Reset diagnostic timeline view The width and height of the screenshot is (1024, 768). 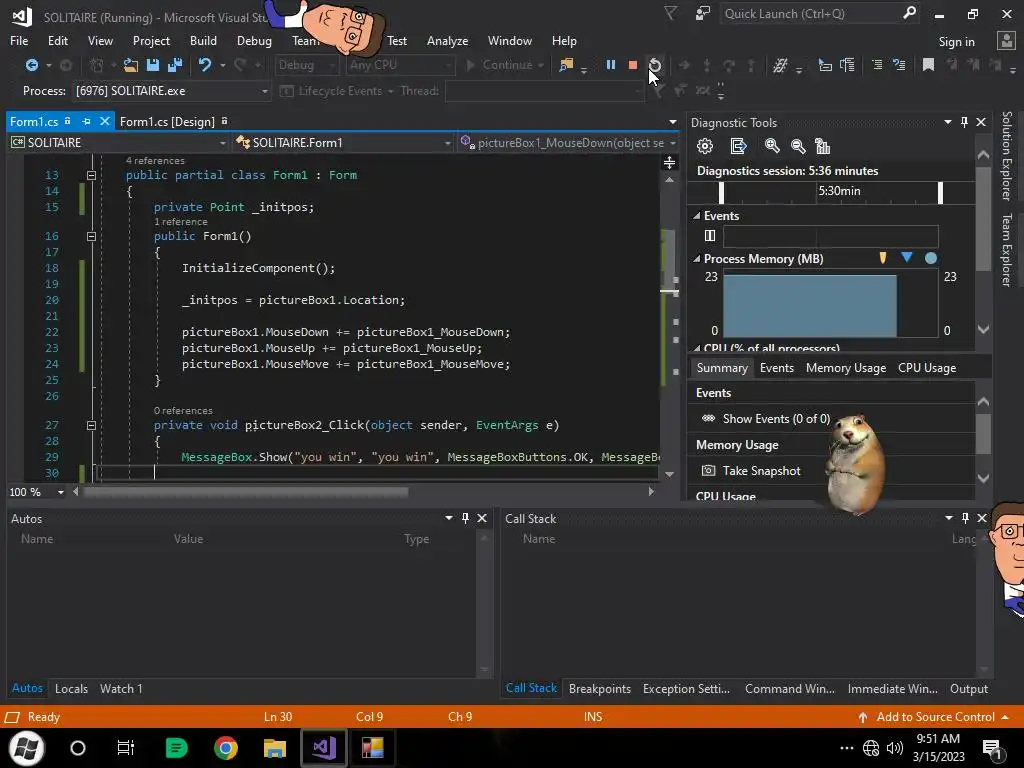point(823,146)
